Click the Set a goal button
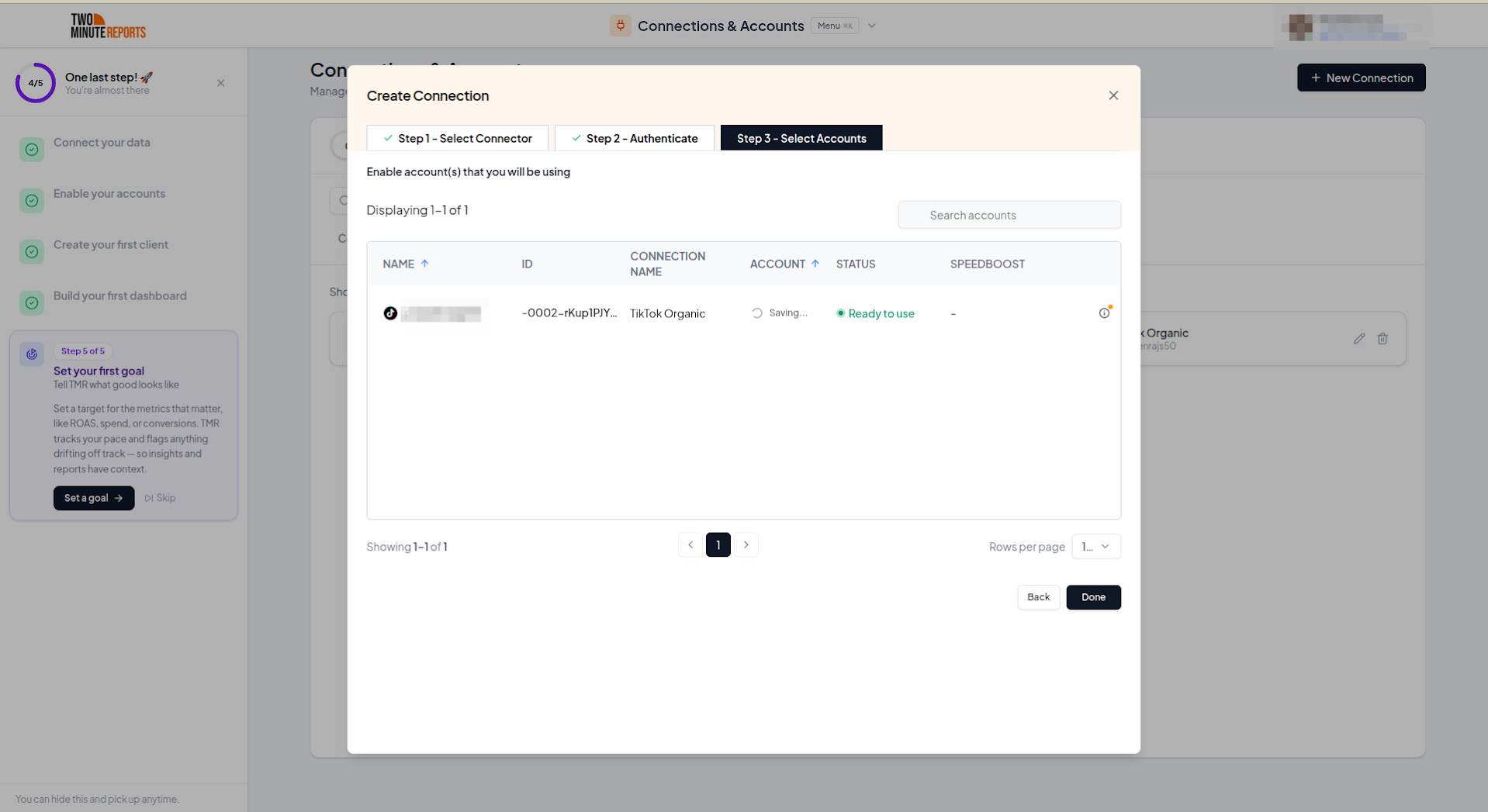Screen dimensions: 1488x812 (x=94, y=498)
